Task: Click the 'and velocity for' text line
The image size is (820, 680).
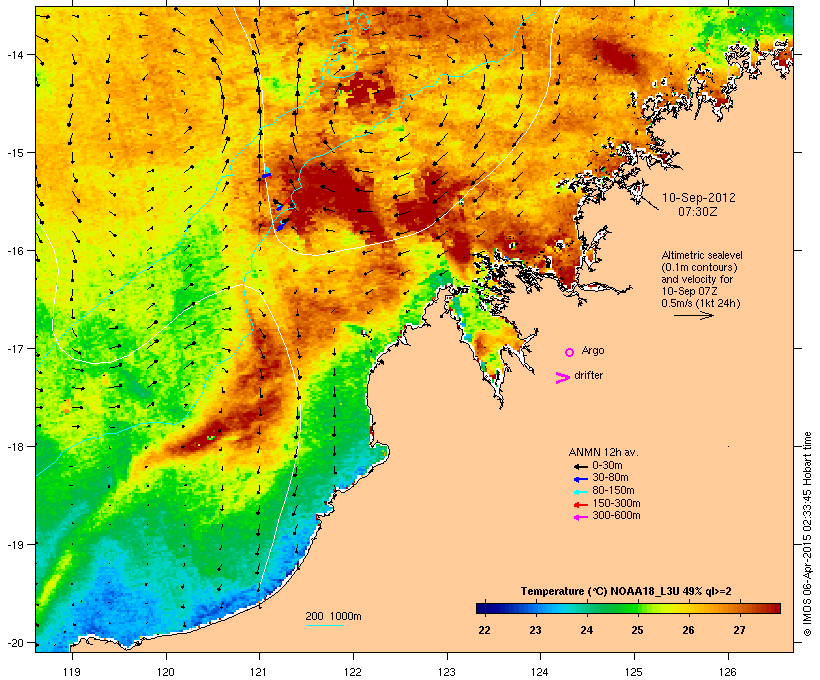Action: point(697,279)
